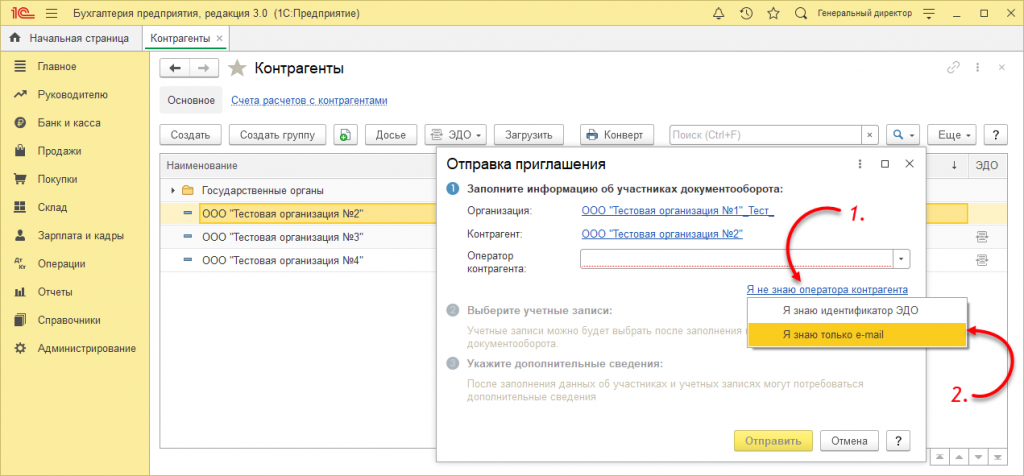
Task: Open Счета расчетов с контрагентами link
Action: (x=310, y=101)
